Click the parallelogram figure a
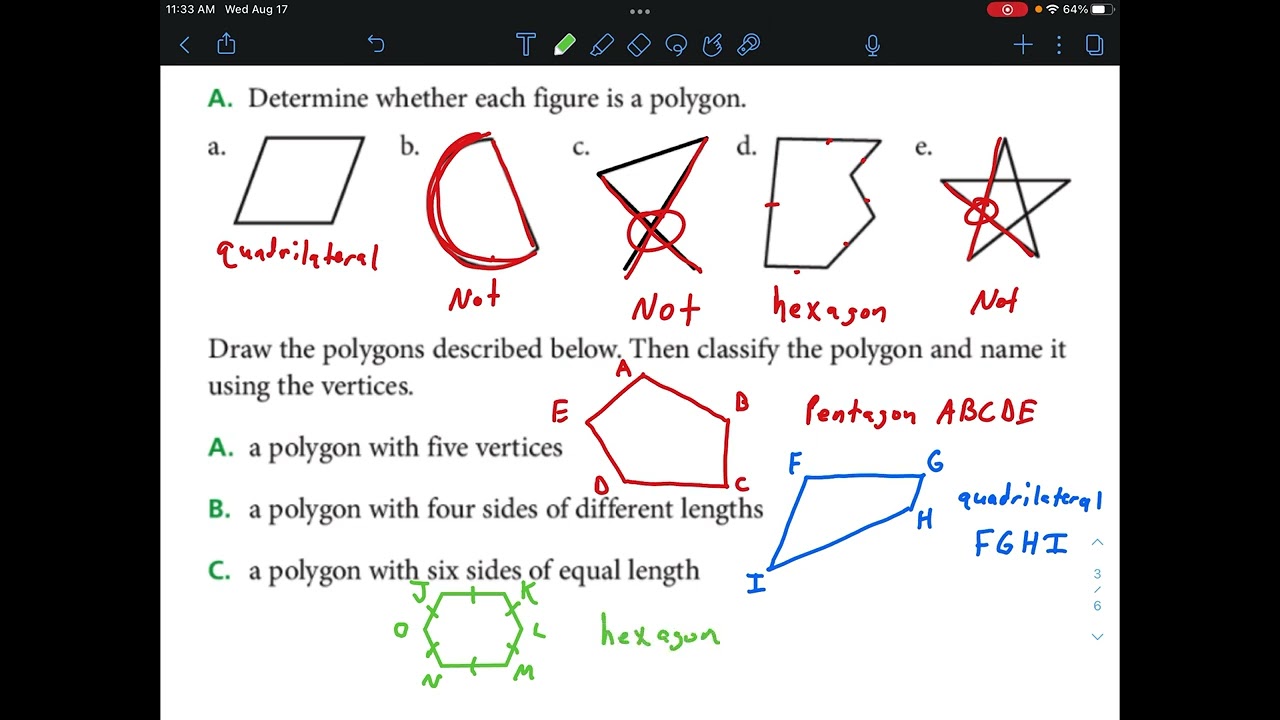 click(x=299, y=180)
